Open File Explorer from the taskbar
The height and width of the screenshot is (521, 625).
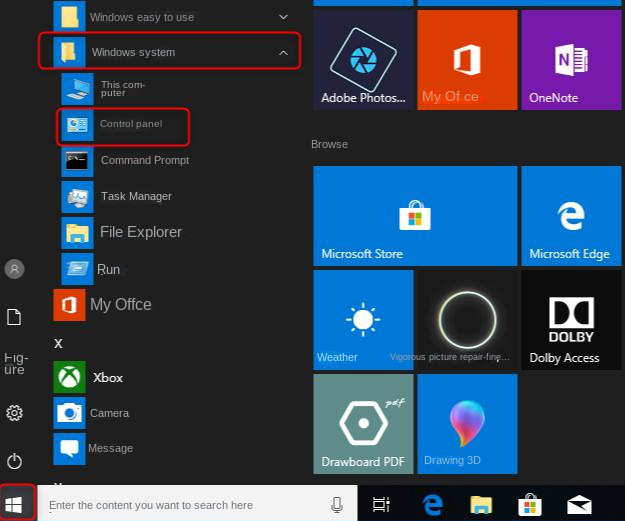tap(481, 505)
